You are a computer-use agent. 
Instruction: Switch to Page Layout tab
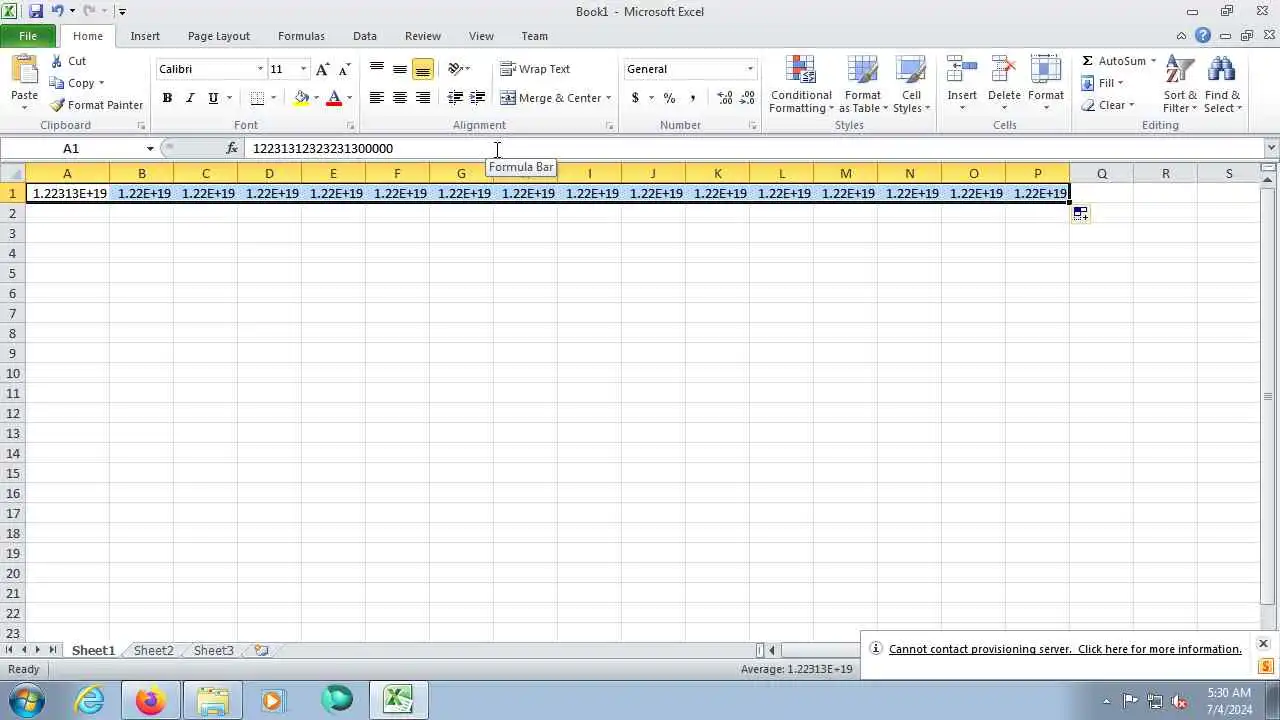pyautogui.click(x=219, y=36)
